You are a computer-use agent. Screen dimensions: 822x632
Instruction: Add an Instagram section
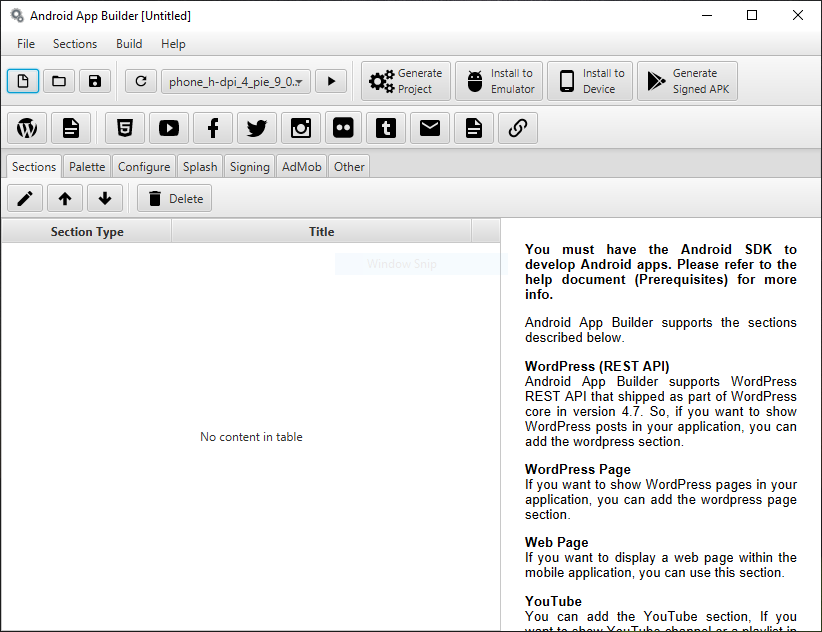pos(301,128)
